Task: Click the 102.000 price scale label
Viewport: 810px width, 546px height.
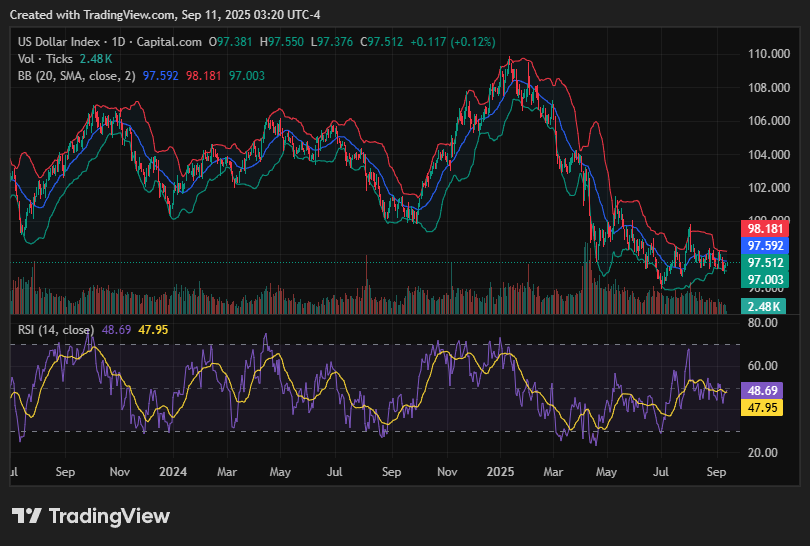Action: coord(769,188)
